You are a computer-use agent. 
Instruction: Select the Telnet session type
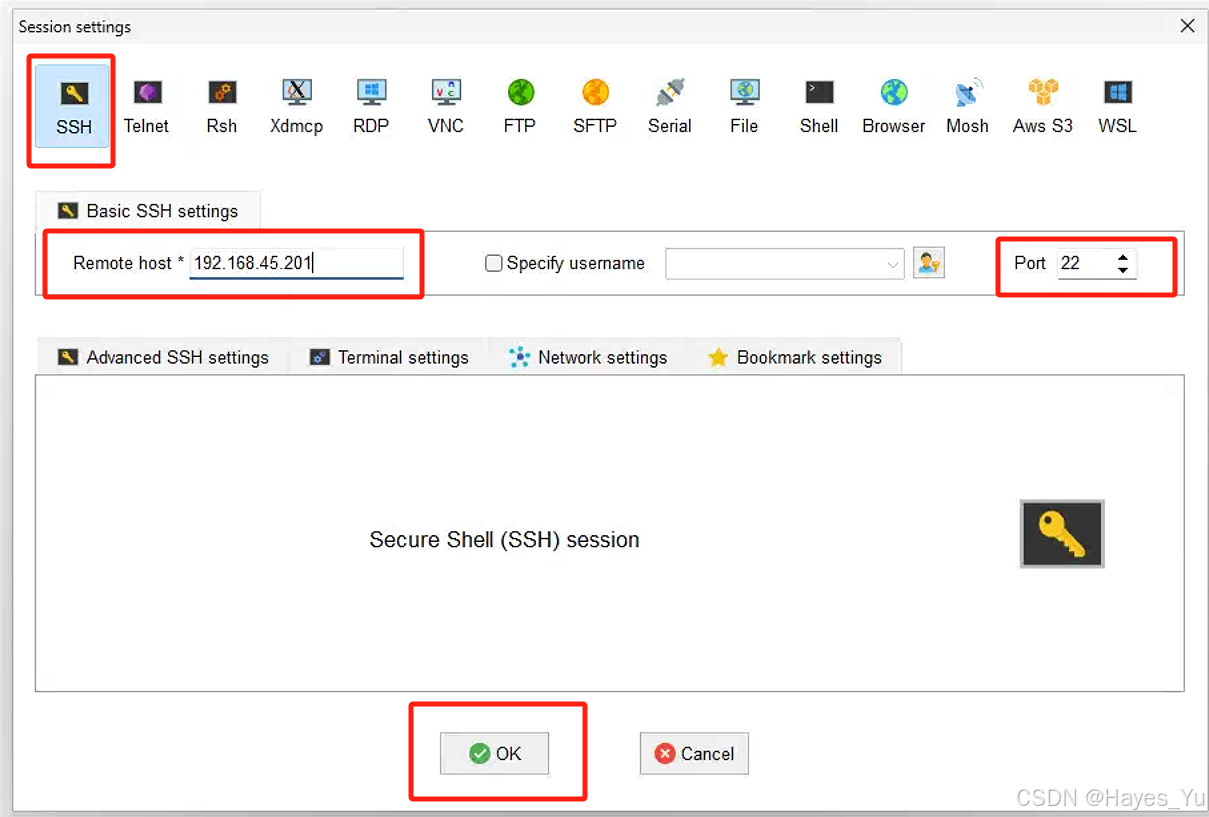(x=146, y=107)
